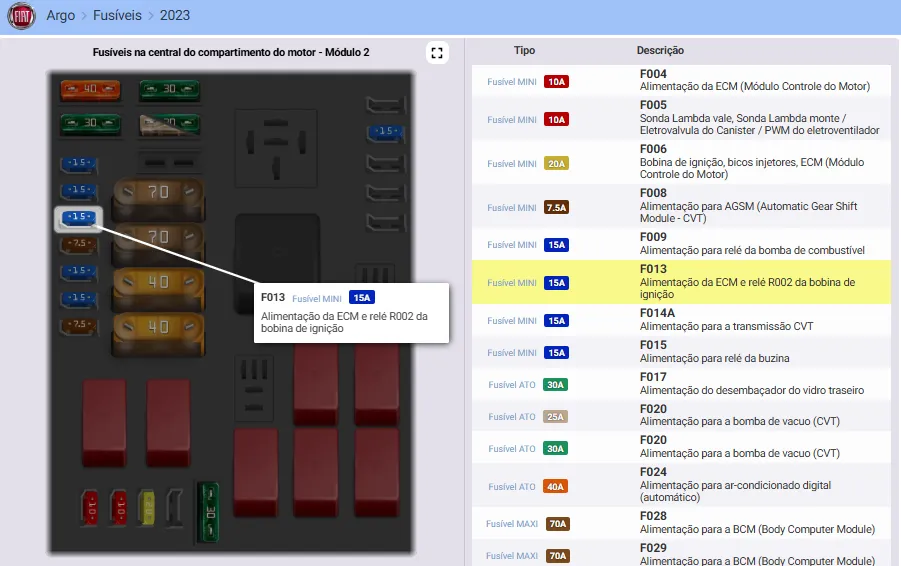Select the orange 40 fuse in diagram
Screen dimensions: 901x566
click(x=90, y=90)
